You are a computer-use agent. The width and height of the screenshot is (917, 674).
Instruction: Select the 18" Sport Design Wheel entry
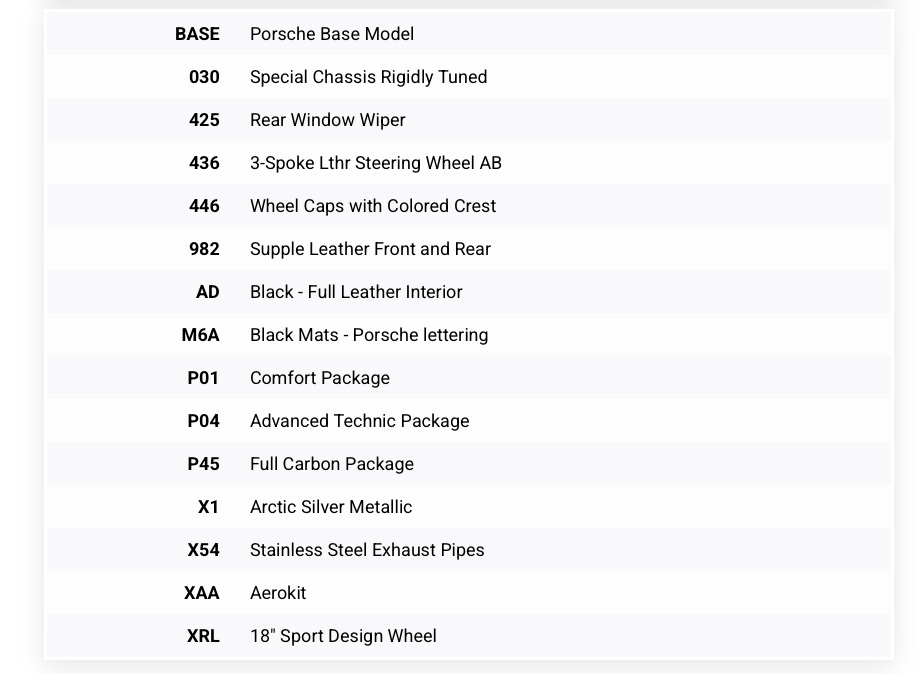coord(342,636)
